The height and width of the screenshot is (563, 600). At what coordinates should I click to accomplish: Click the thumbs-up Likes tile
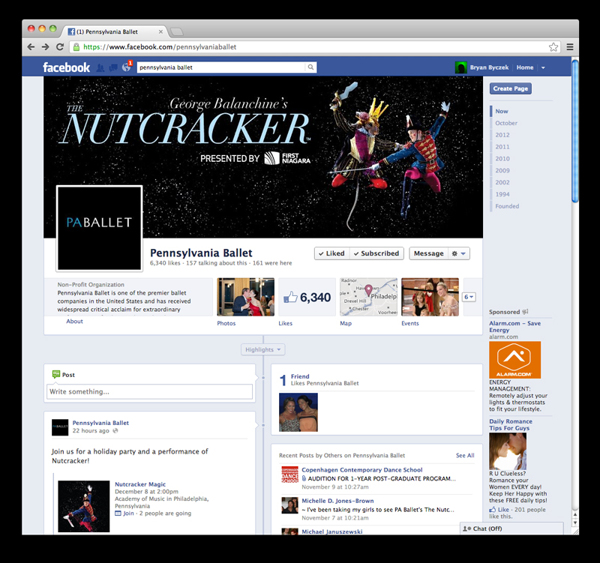pos(307,297)
